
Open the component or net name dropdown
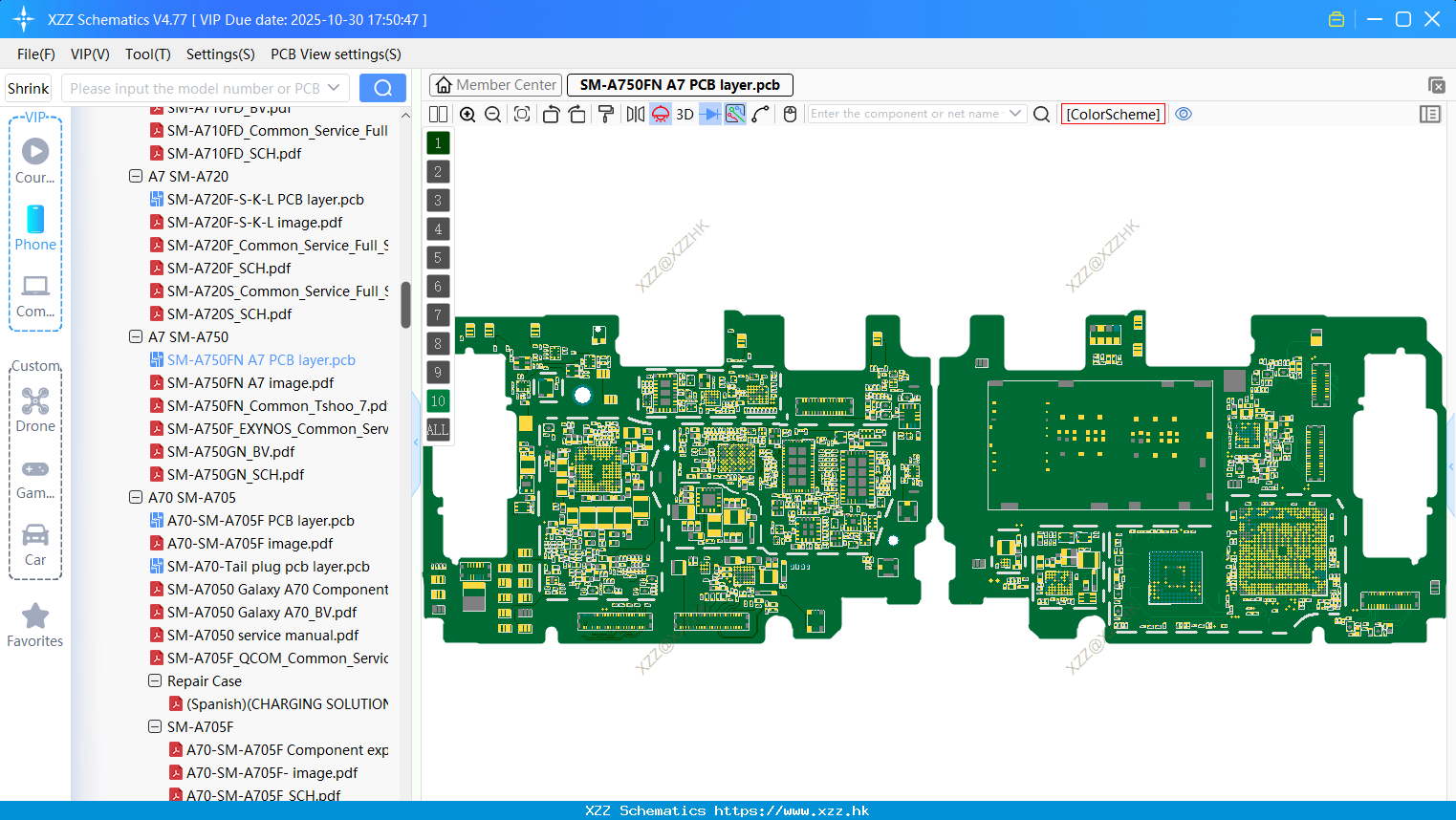click(x=1015, y=114)
